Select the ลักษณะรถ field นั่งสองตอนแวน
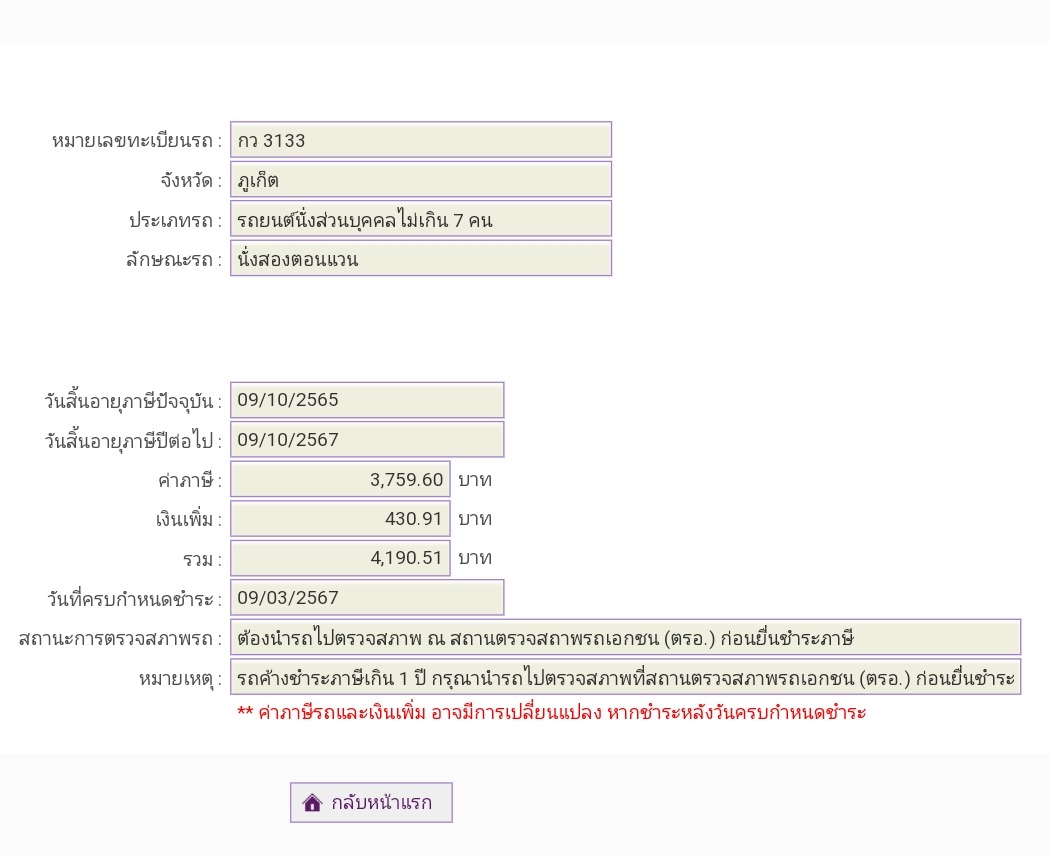This screenshot has width=1049, height=856. pos(421,258)
